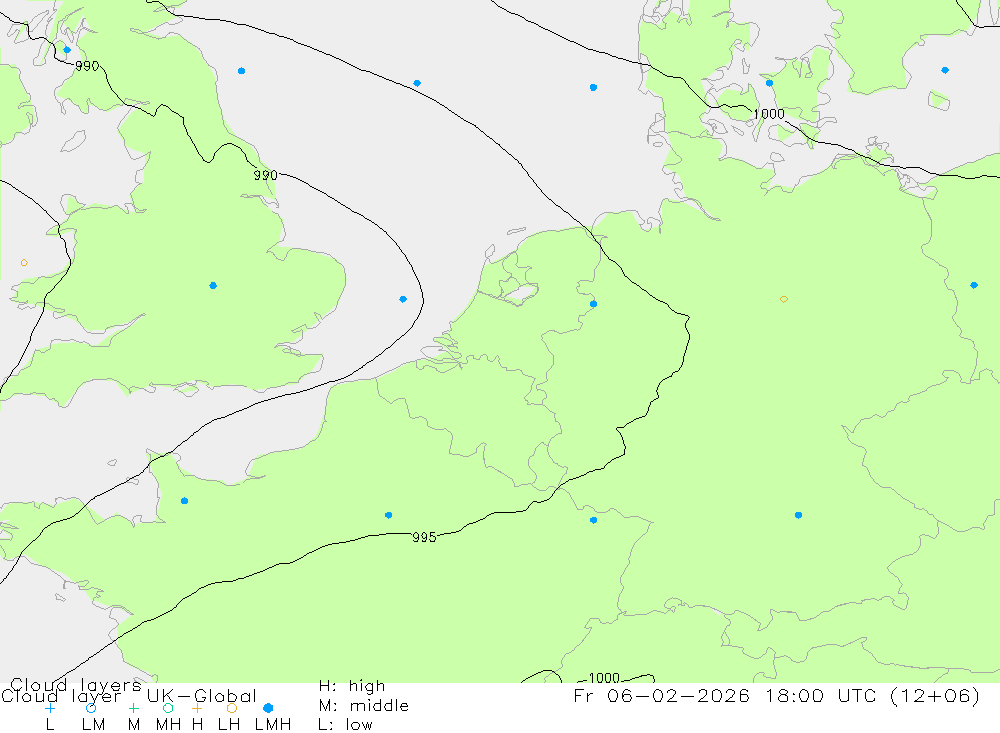Click the blue circle LM legend symbol
The height and width of the screenshot is (733, 1000).
91,708
